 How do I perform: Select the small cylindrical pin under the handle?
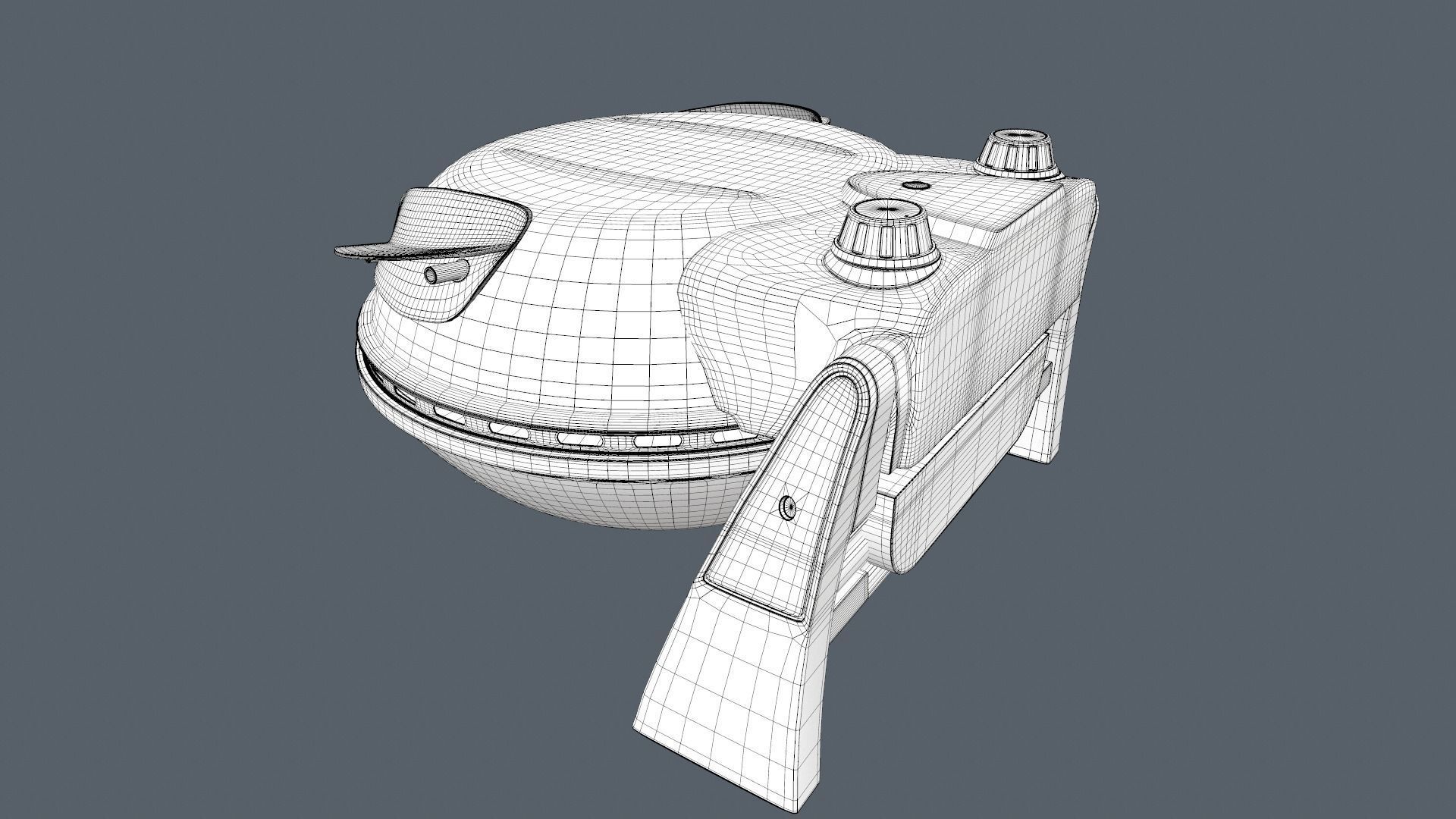coord(445,272)
